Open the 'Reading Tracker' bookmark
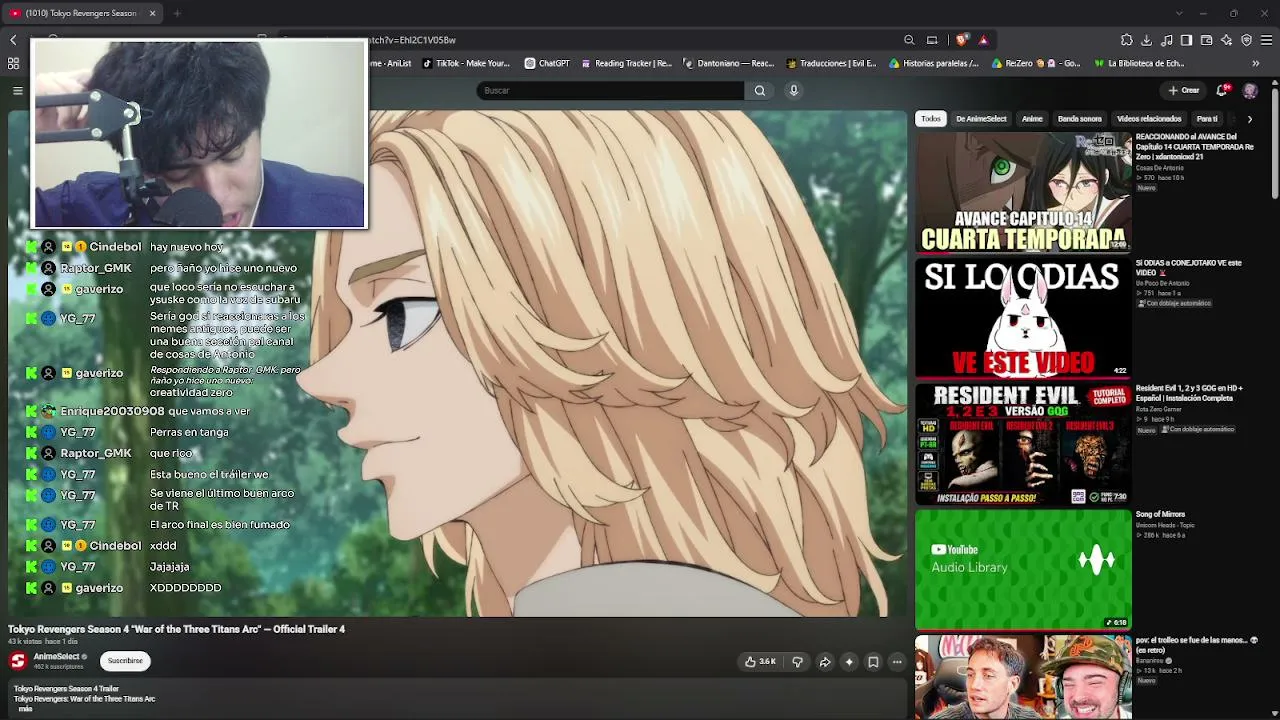Viewport: 1280px width, 720px height. pyautogui.click(x=626, y=63)
